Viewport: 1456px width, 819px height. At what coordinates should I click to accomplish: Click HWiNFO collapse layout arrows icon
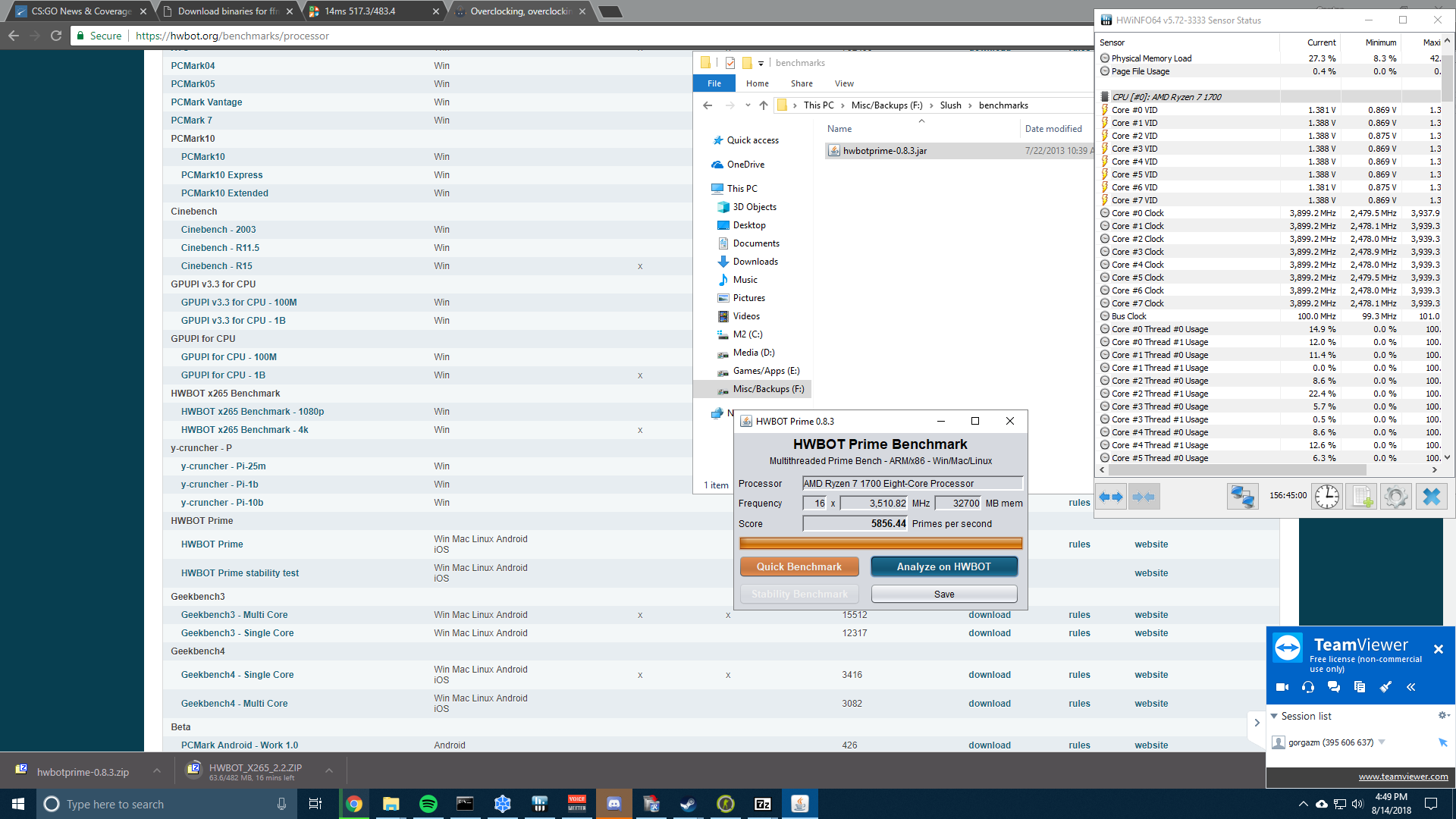[1144, 497]
